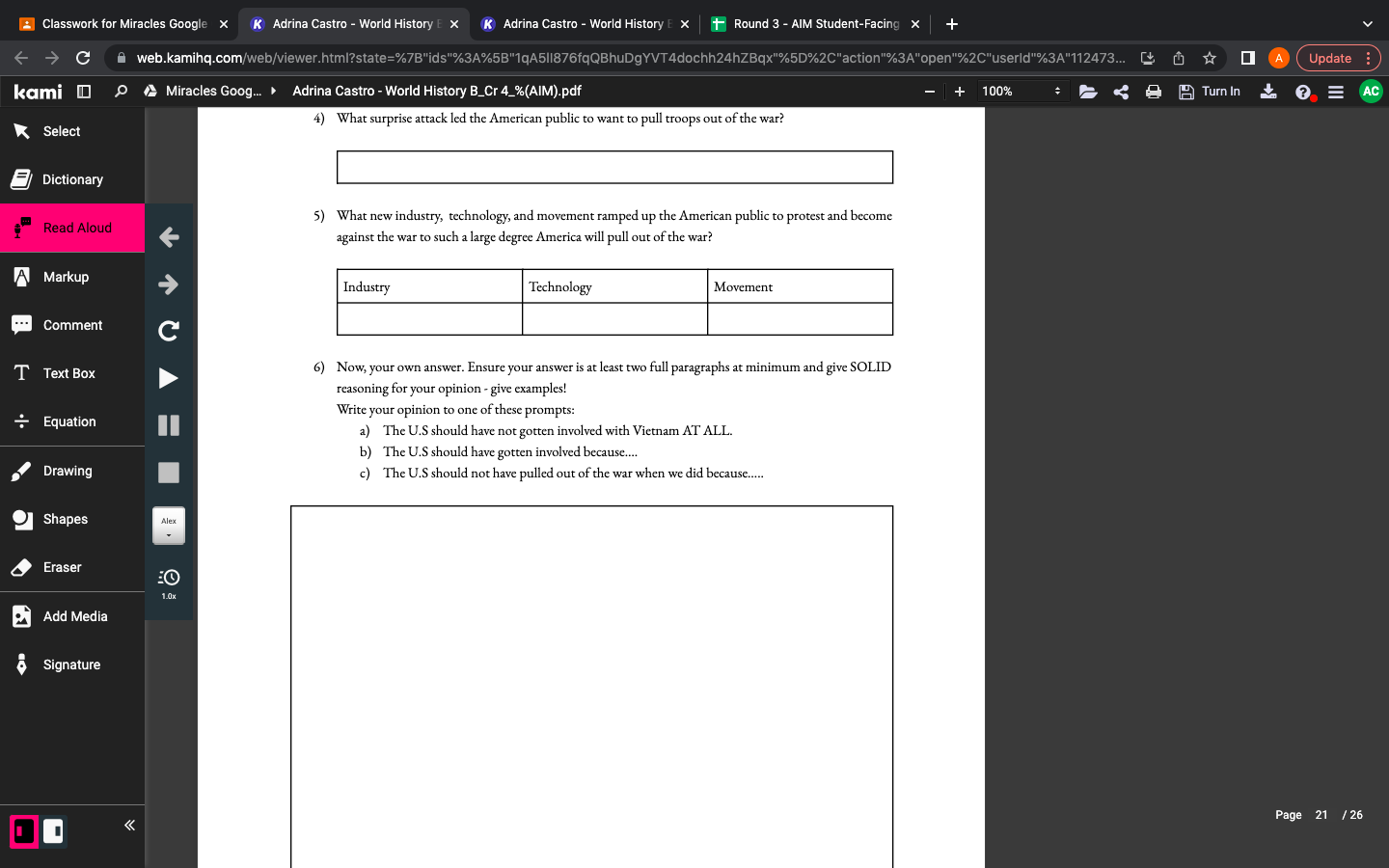
Task: Open the Markup tool
Action: click(x=66, y=277)
